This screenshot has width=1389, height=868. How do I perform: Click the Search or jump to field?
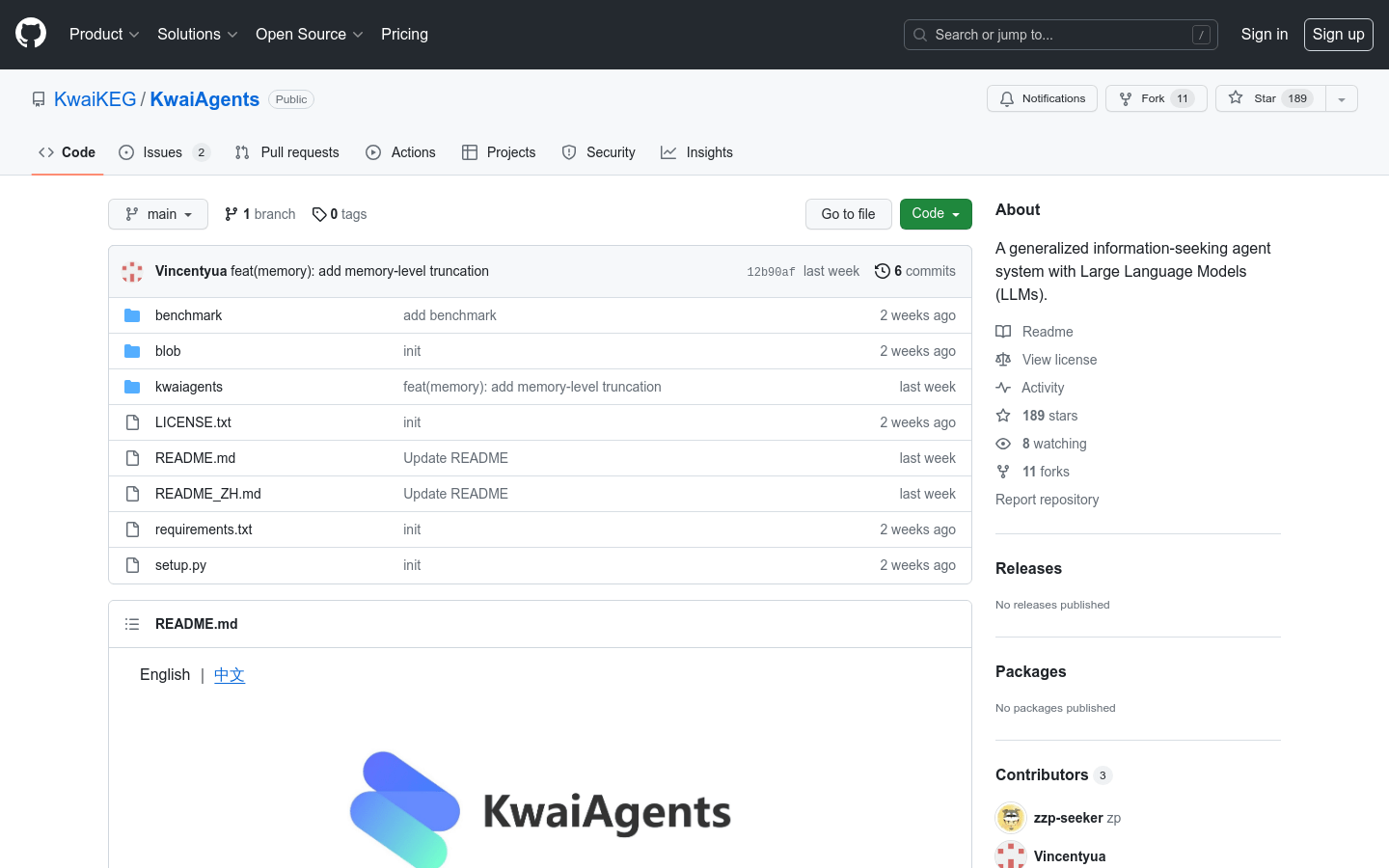coord(1060,34)
